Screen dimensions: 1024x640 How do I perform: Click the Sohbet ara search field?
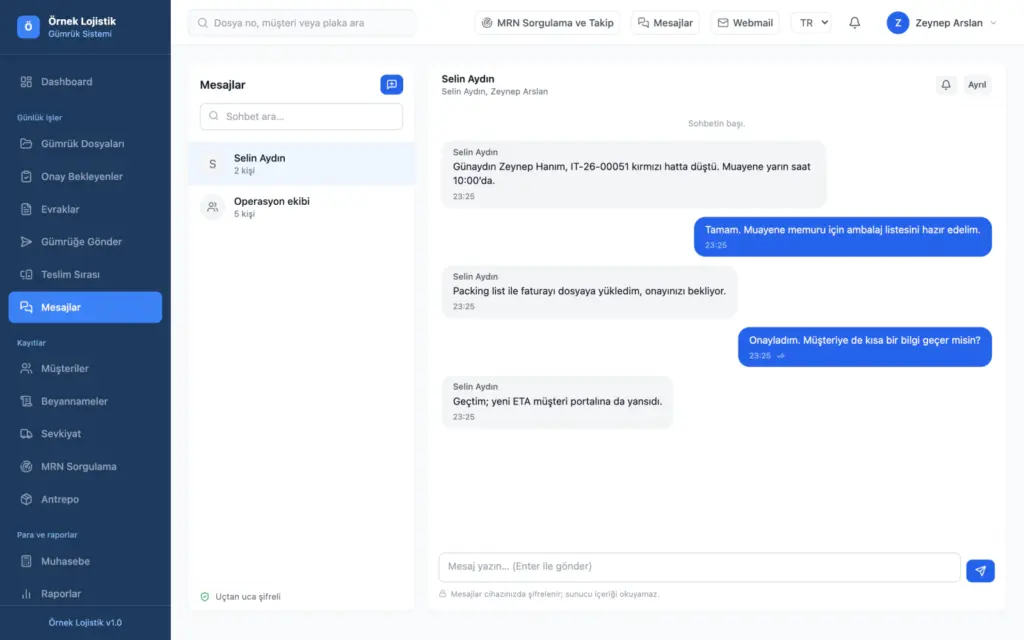tap(302, 116)
